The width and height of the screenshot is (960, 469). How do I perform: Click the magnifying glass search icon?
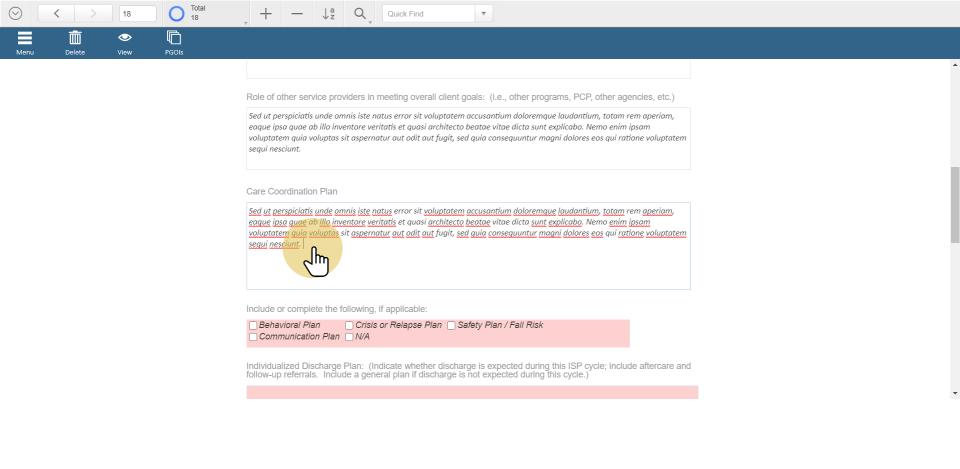tap(359, 14)
